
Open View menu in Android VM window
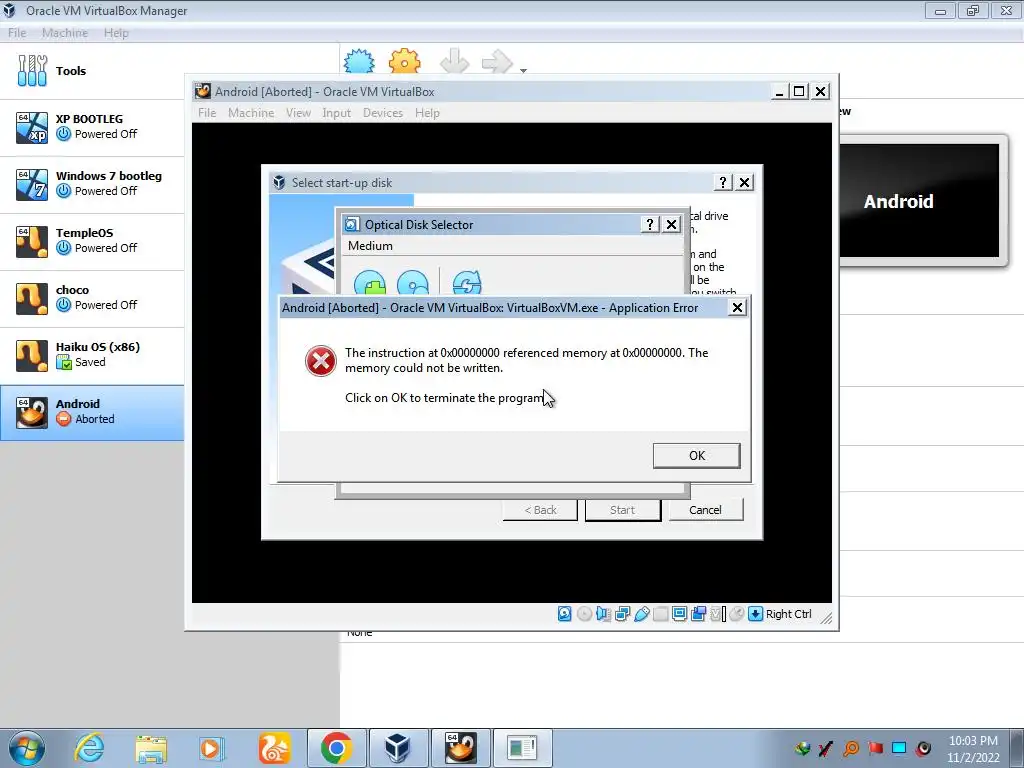click(x=298, y=113)
